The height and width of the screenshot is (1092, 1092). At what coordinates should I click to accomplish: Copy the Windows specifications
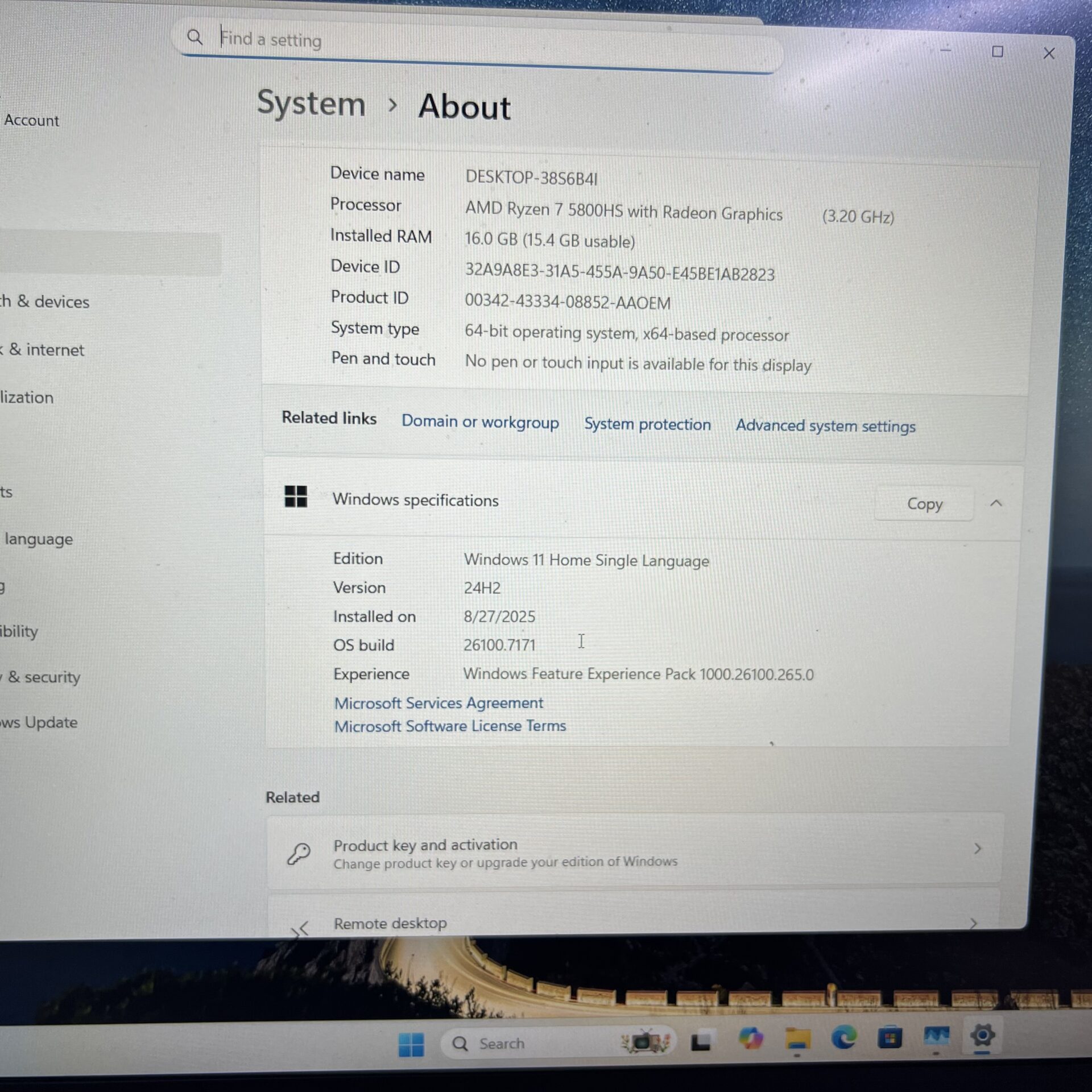click(924, 504)
